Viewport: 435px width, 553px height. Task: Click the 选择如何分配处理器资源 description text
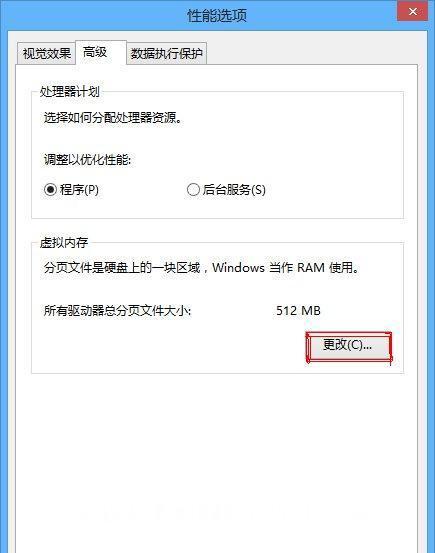(x=113, y=118)
